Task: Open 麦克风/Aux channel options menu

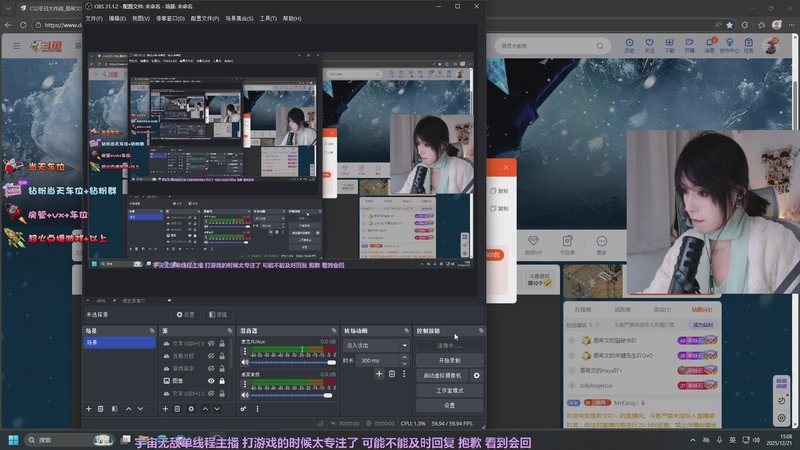Action: coord(245,351)
